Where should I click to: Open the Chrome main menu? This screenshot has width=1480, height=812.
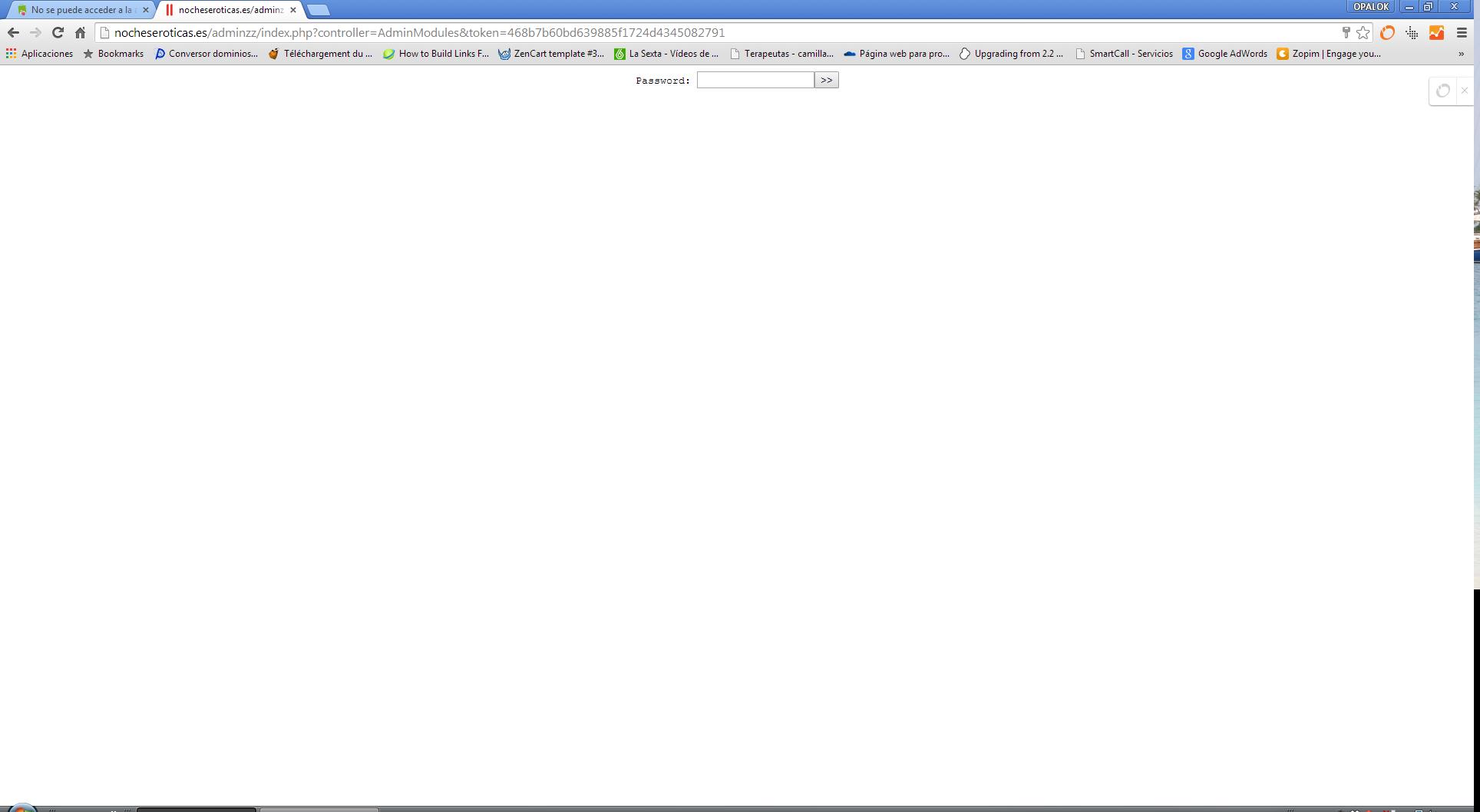[x=1462, y=32]
